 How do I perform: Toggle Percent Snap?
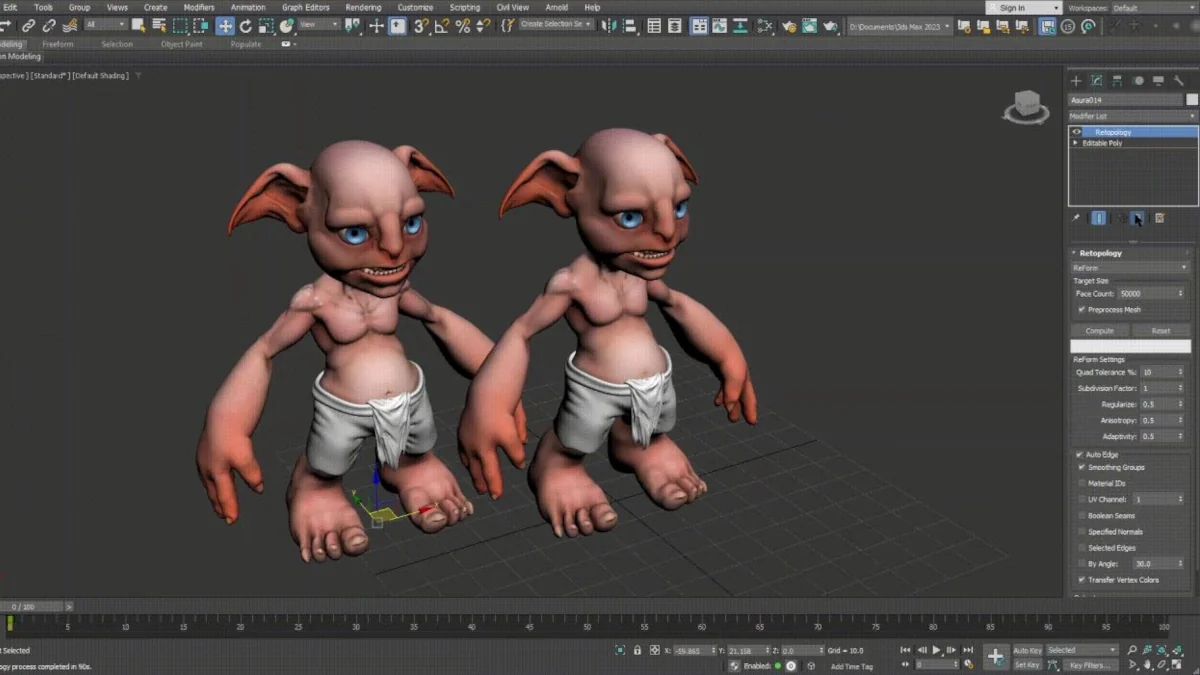pyautogui.click(x=463, y=25)
